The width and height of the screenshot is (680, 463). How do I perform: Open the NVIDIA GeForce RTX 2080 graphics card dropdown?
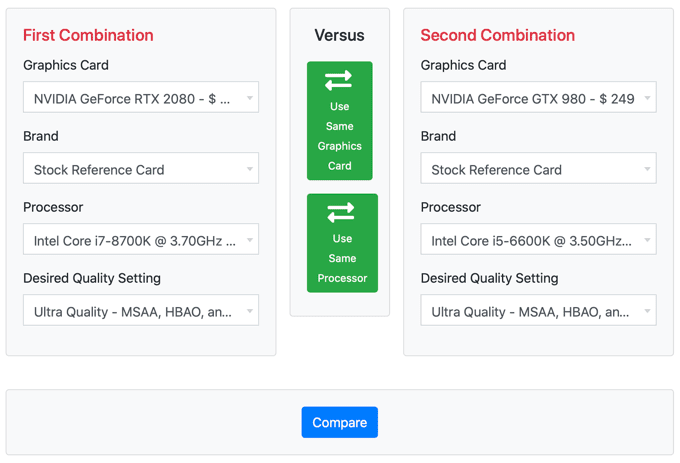pyautogui.click(x=141, y=98)
